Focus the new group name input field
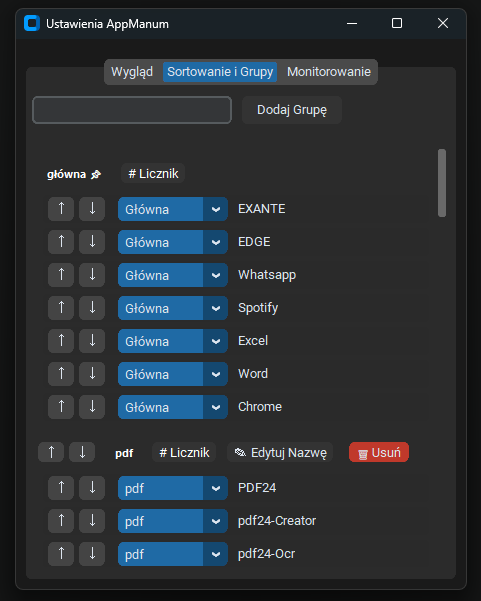The image size is (481, 601). (x=132, y=110)
